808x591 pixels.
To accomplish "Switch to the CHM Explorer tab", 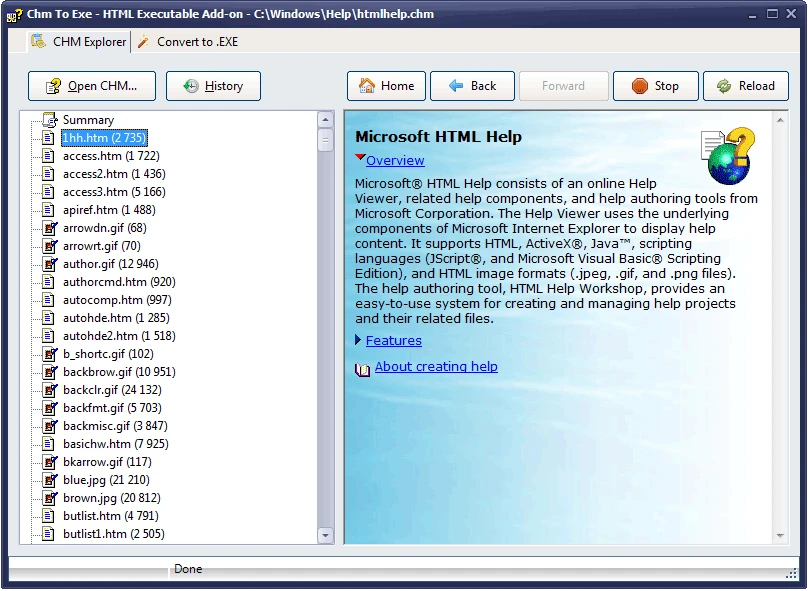I will pos(79,42).
